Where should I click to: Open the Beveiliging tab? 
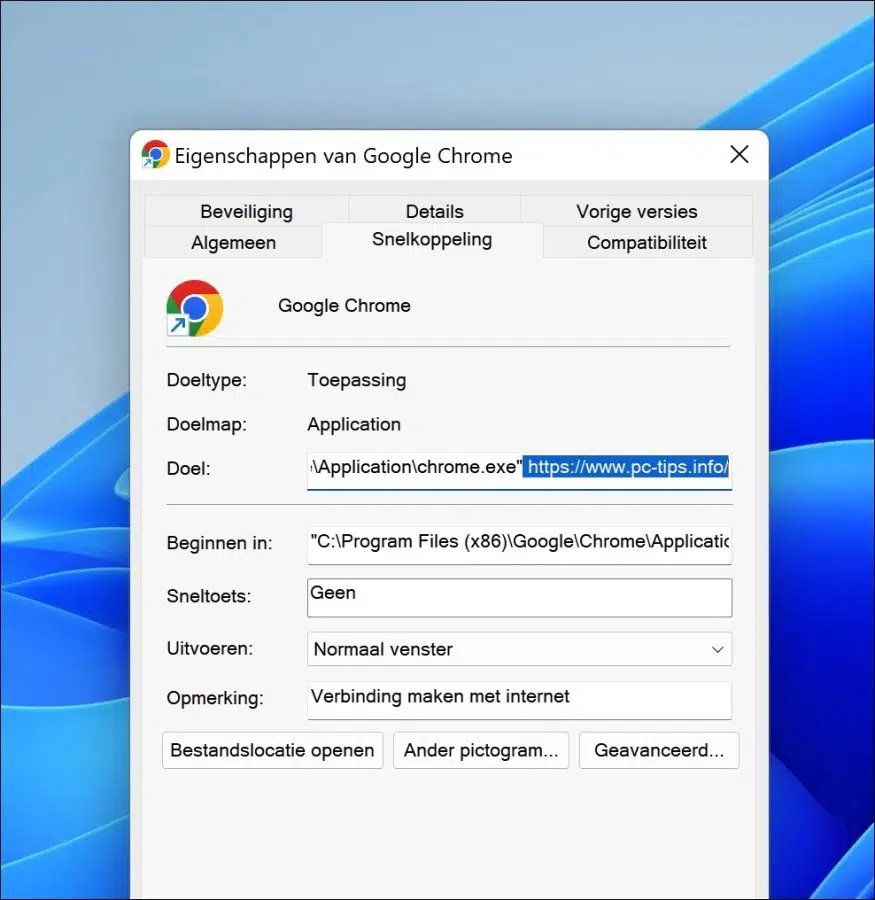246,211
